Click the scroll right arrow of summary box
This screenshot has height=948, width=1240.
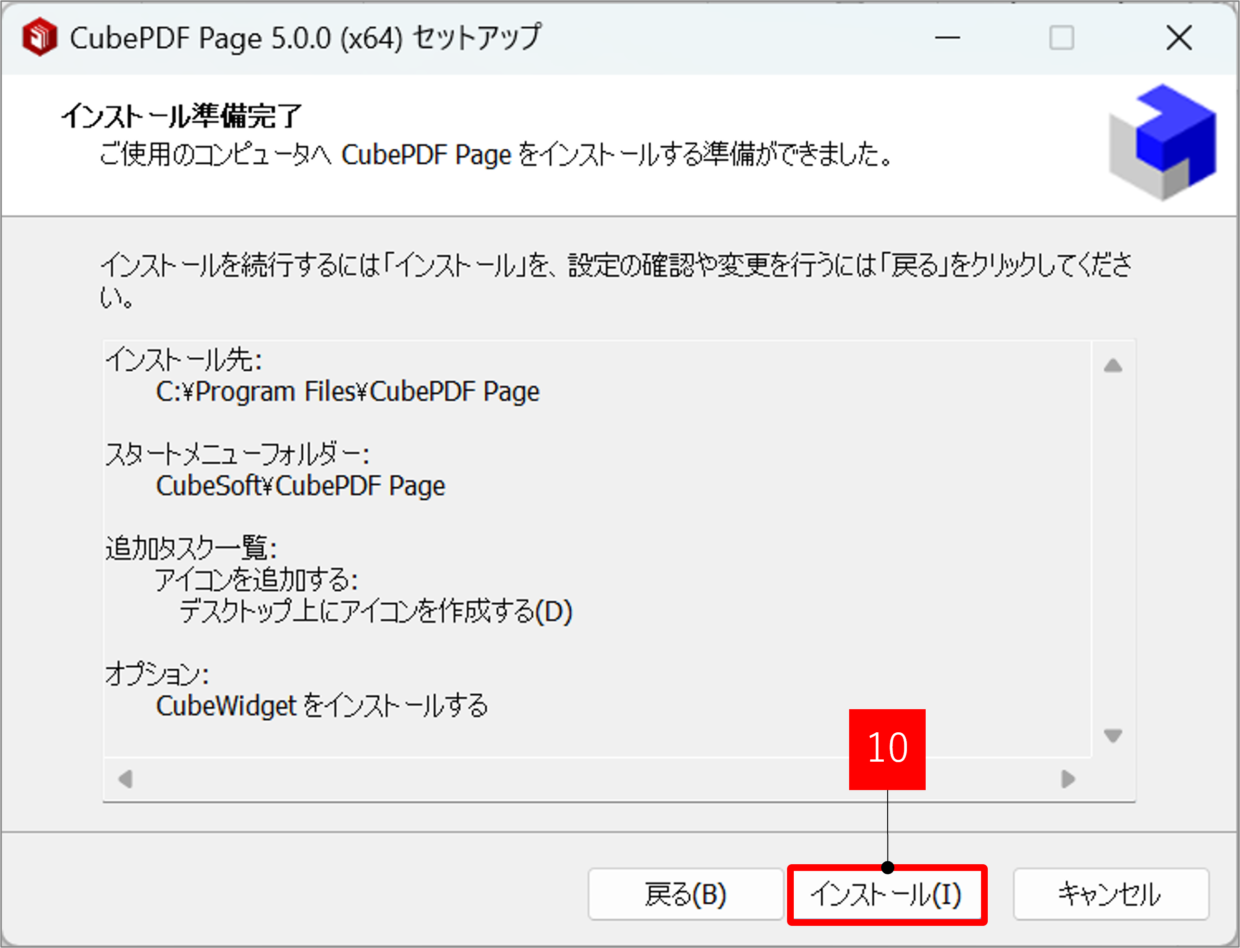pyautogui.click(x=1069, y=778)
